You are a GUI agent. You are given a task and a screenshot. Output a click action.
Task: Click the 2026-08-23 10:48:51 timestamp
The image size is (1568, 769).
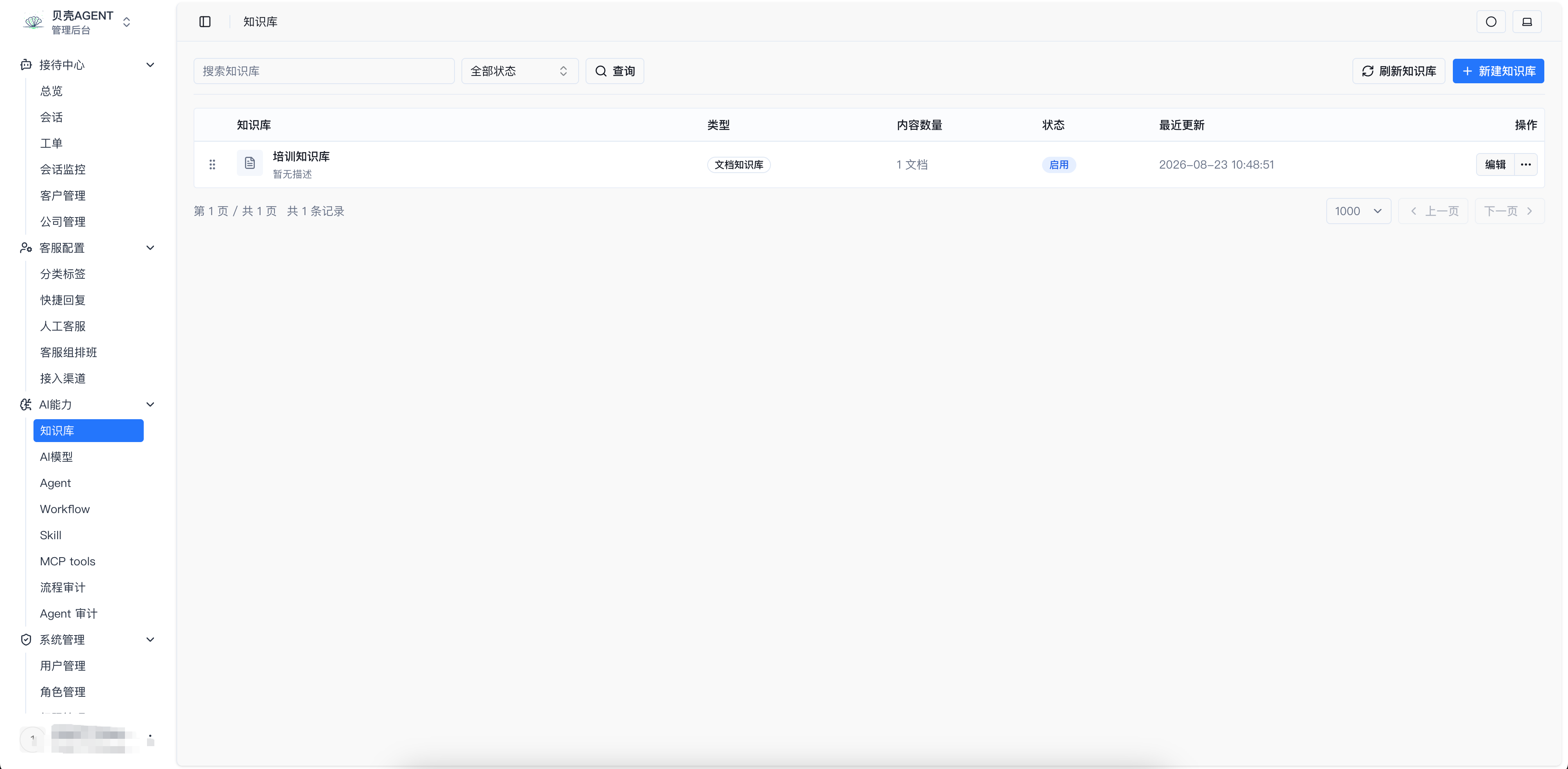1216,165
